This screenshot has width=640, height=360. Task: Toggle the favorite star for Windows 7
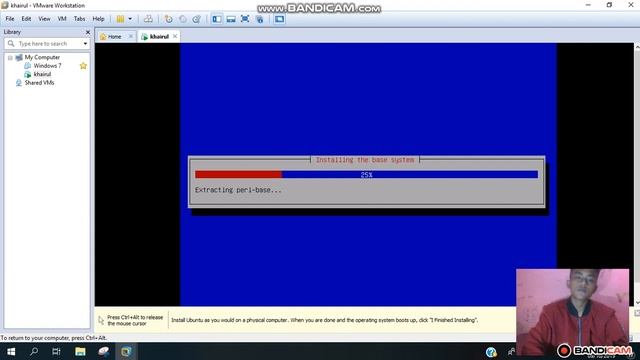coord(83,66)
